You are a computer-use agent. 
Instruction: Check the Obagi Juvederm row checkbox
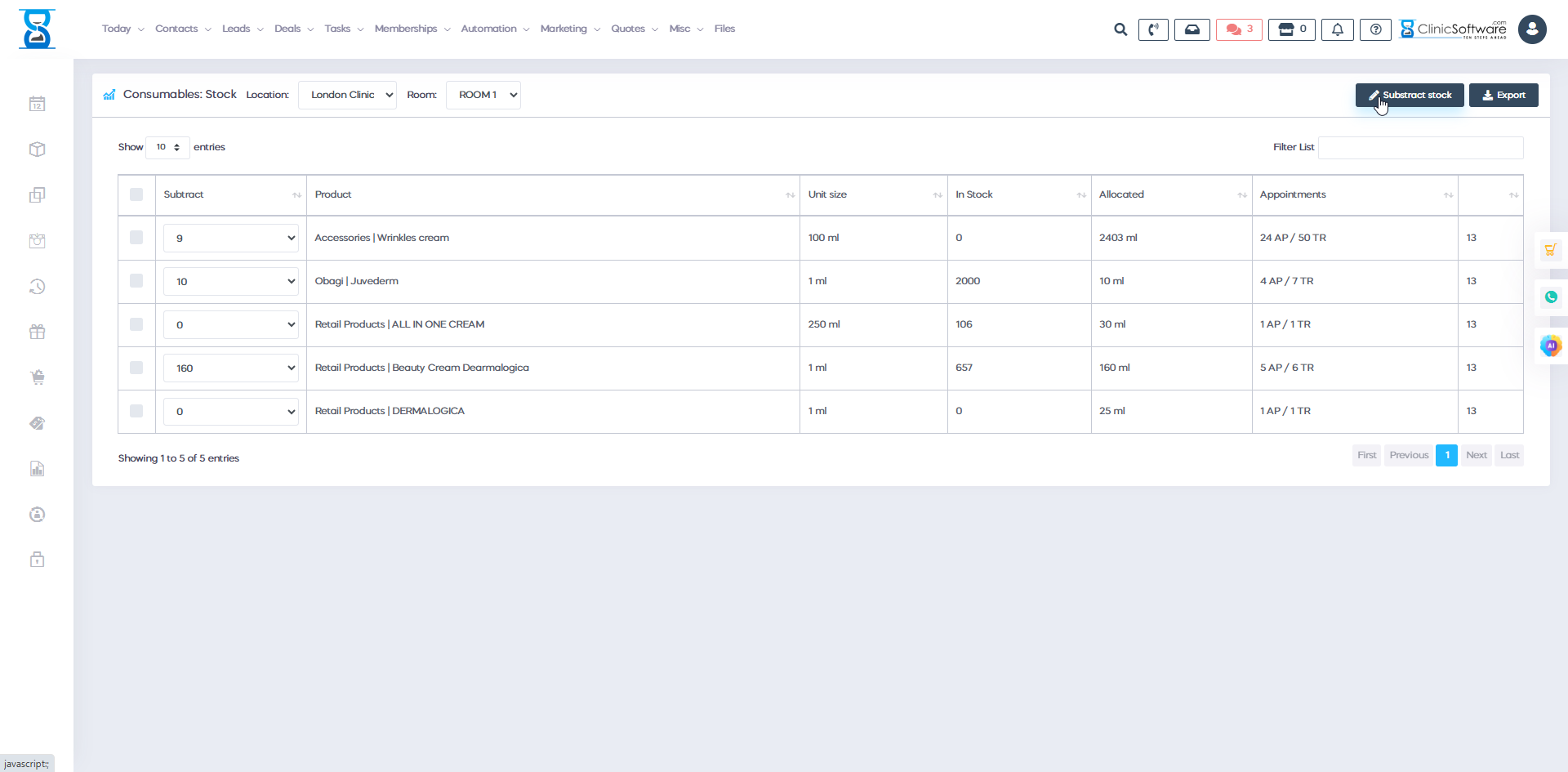point(136,281)
